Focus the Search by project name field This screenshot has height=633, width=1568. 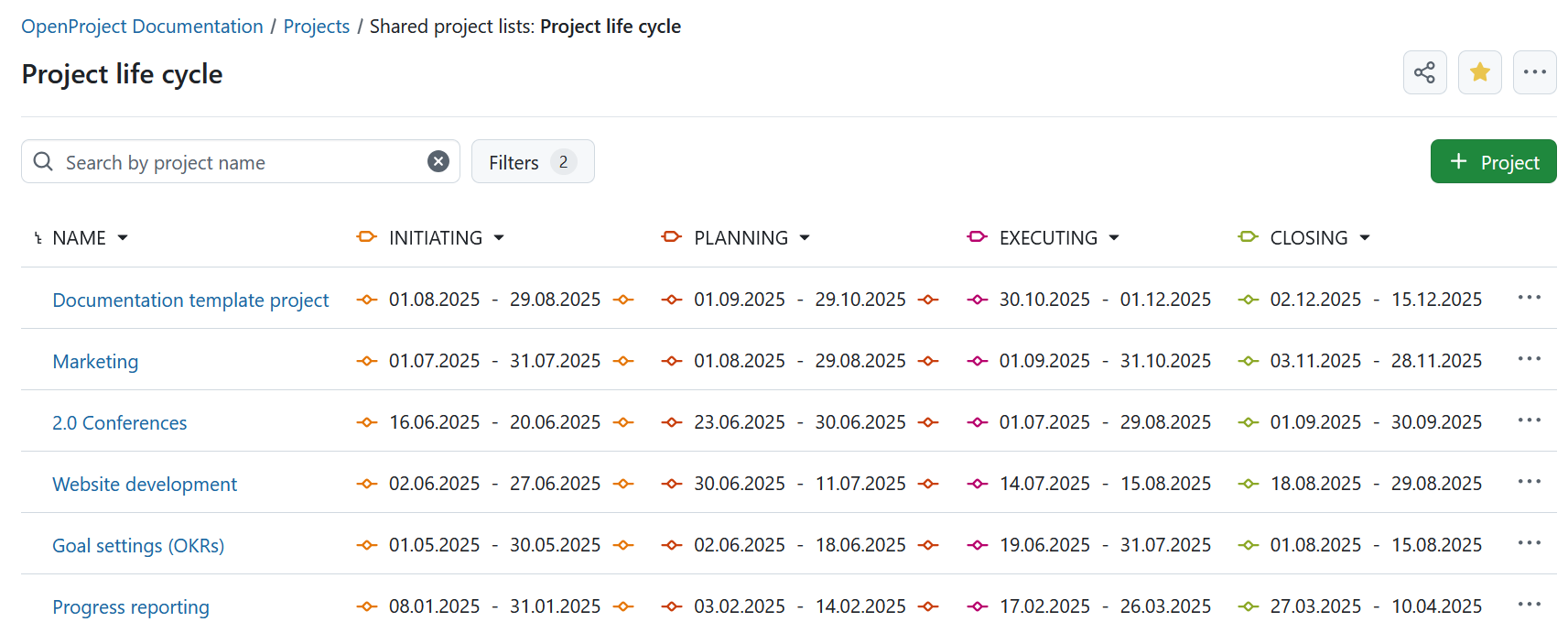tap(238, 162)
